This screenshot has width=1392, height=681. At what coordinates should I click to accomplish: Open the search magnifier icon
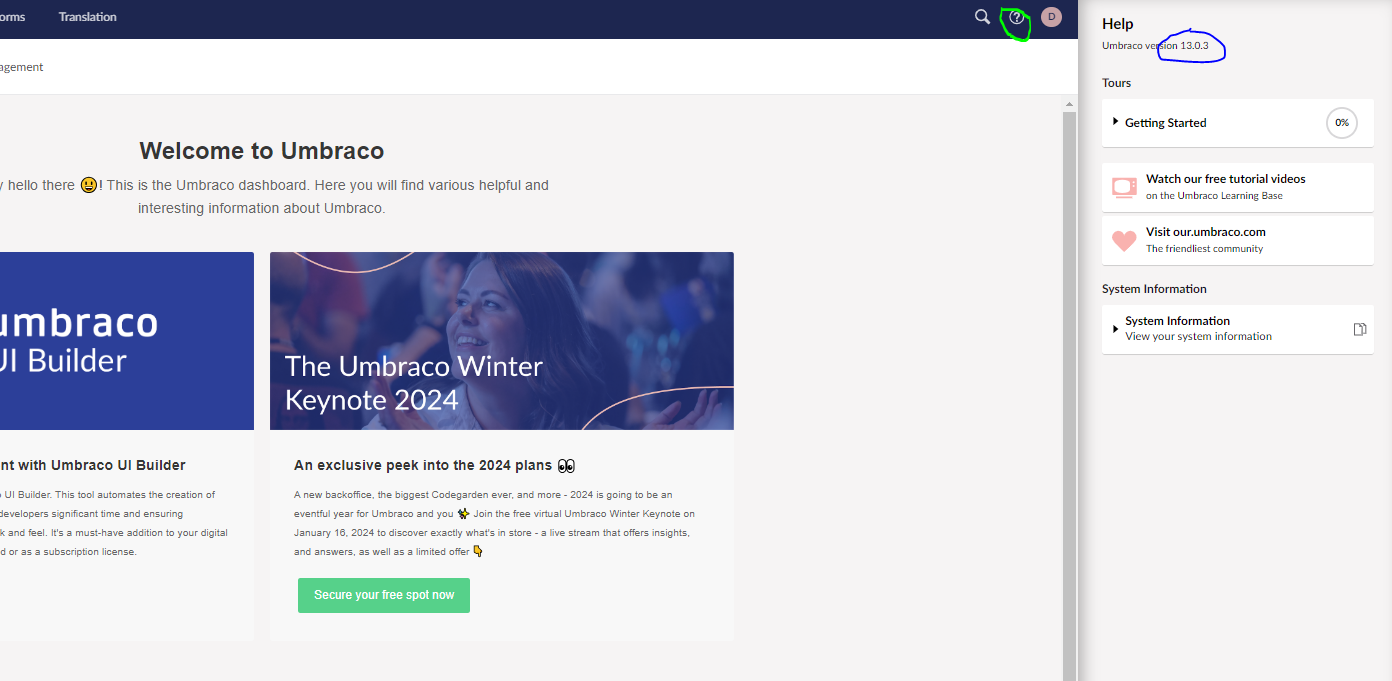point(983,17)
